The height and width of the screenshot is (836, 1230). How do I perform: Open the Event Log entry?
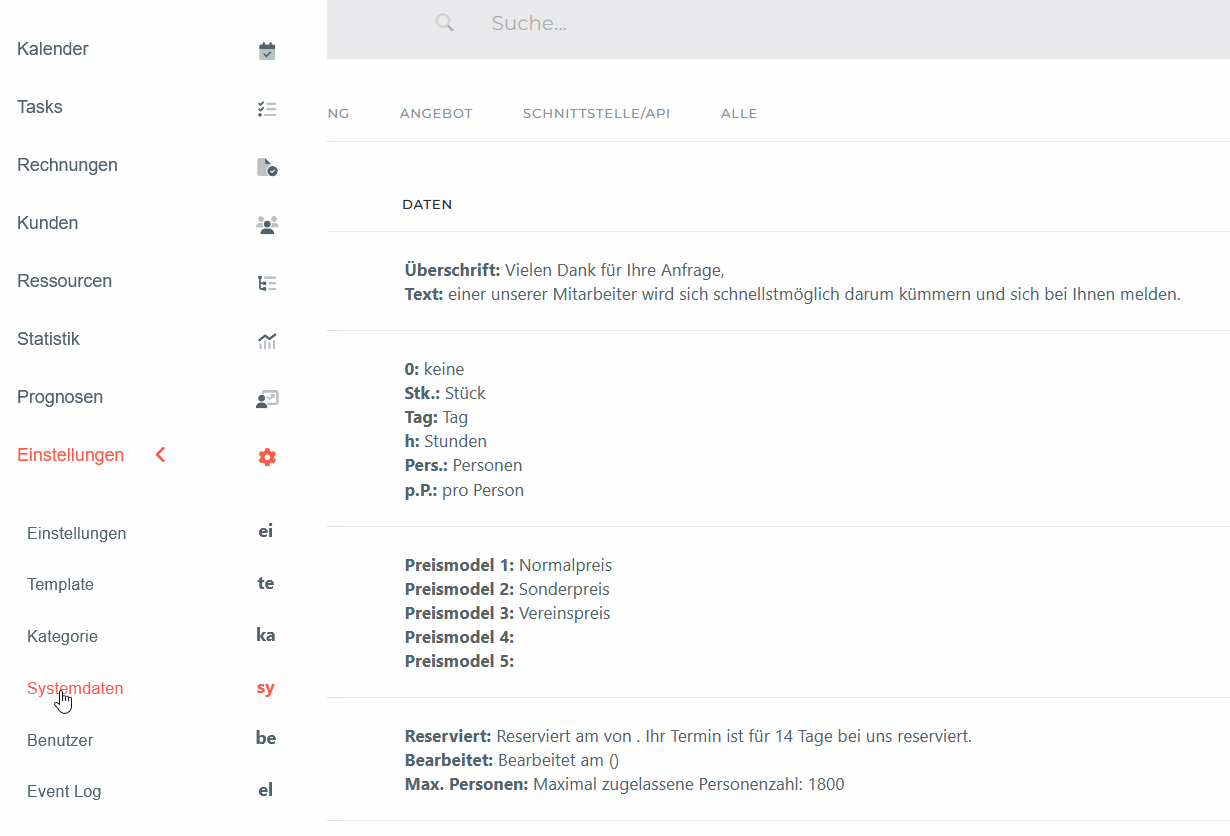coord(64,791)
